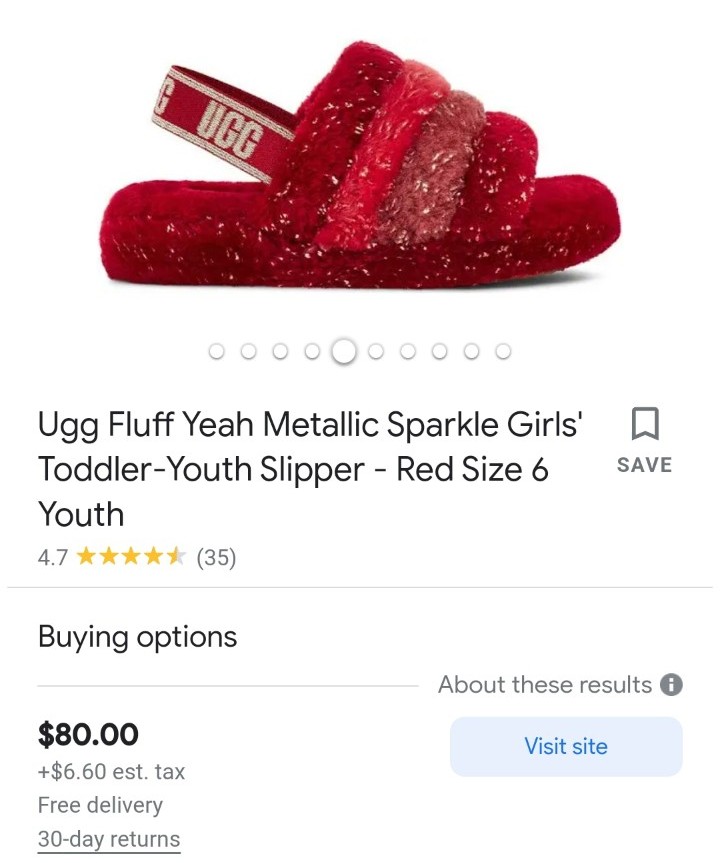Select the fourth image carousel dot
Viewport: 720px width, 863px height.
pos(312,351)
